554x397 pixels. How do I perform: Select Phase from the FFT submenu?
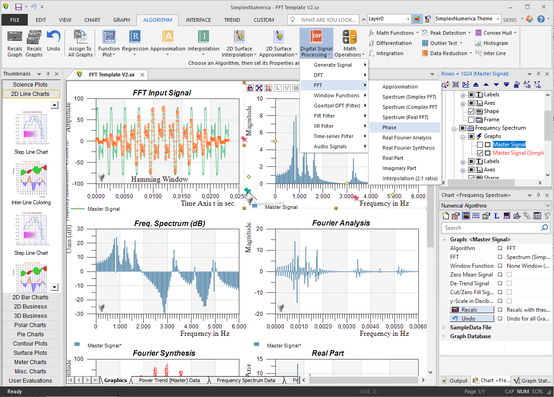tap(405, 128)
